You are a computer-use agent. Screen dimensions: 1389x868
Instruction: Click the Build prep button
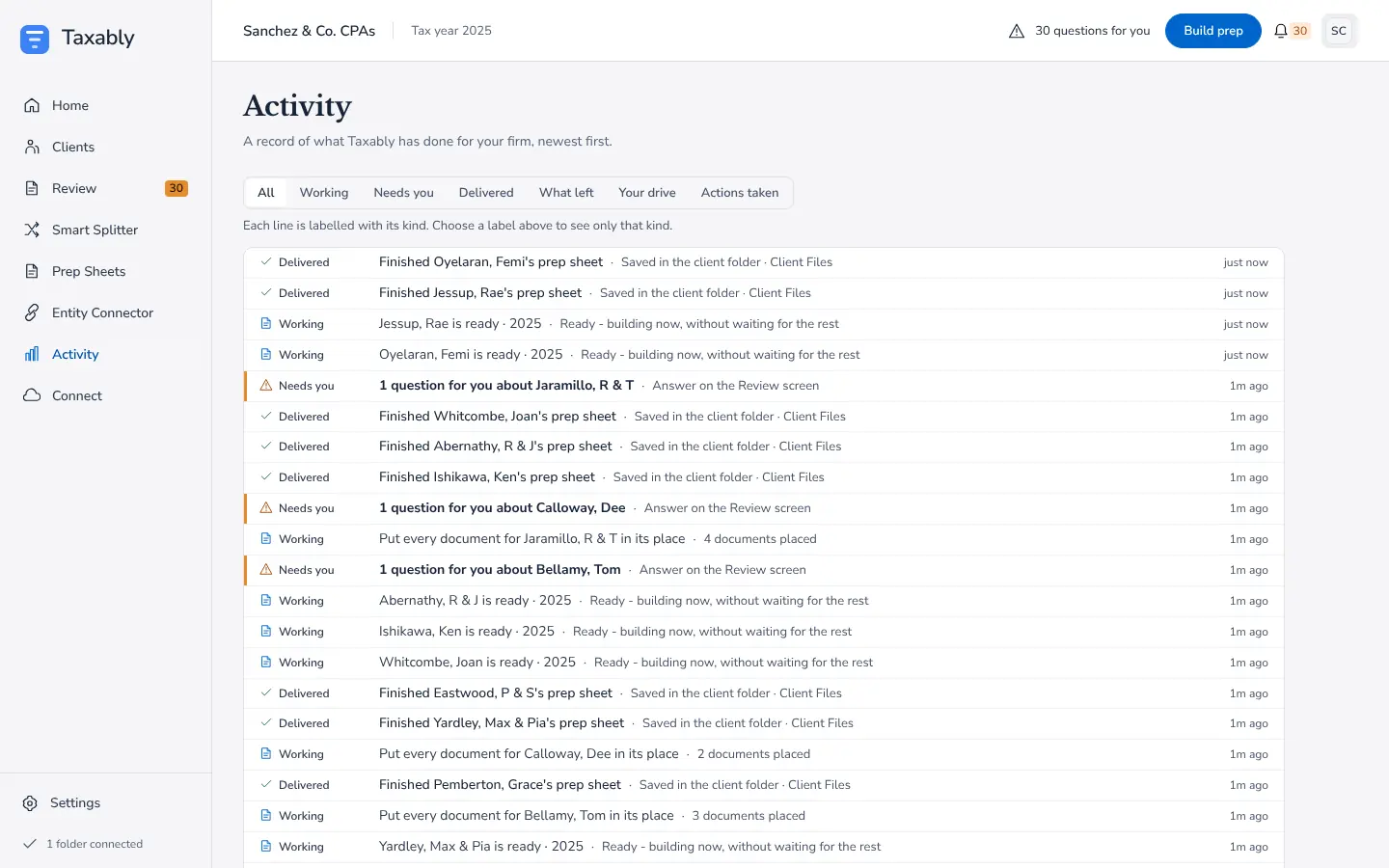coord(1213,31)
